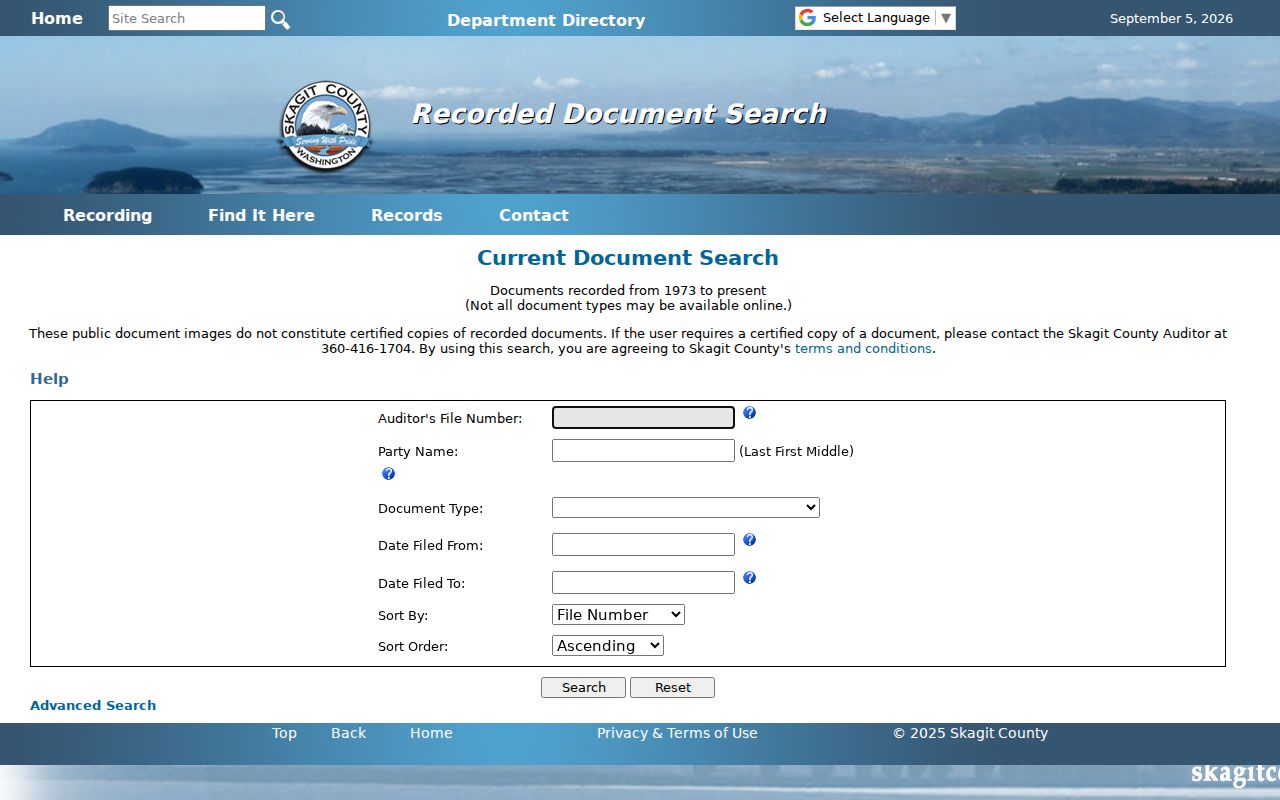Click the site search magnifier icon
The height and width of the screenshot is (800, 1280).
(x=280, y=19)
